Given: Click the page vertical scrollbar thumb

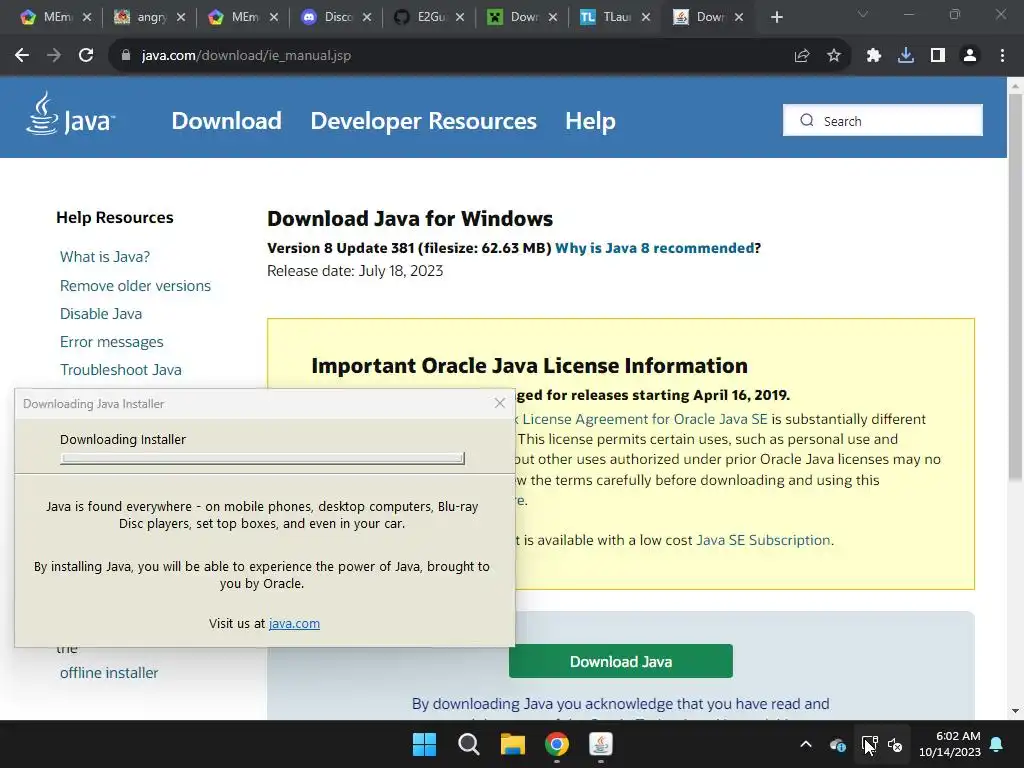Looking at the screenshot, I should [1015, 287].
